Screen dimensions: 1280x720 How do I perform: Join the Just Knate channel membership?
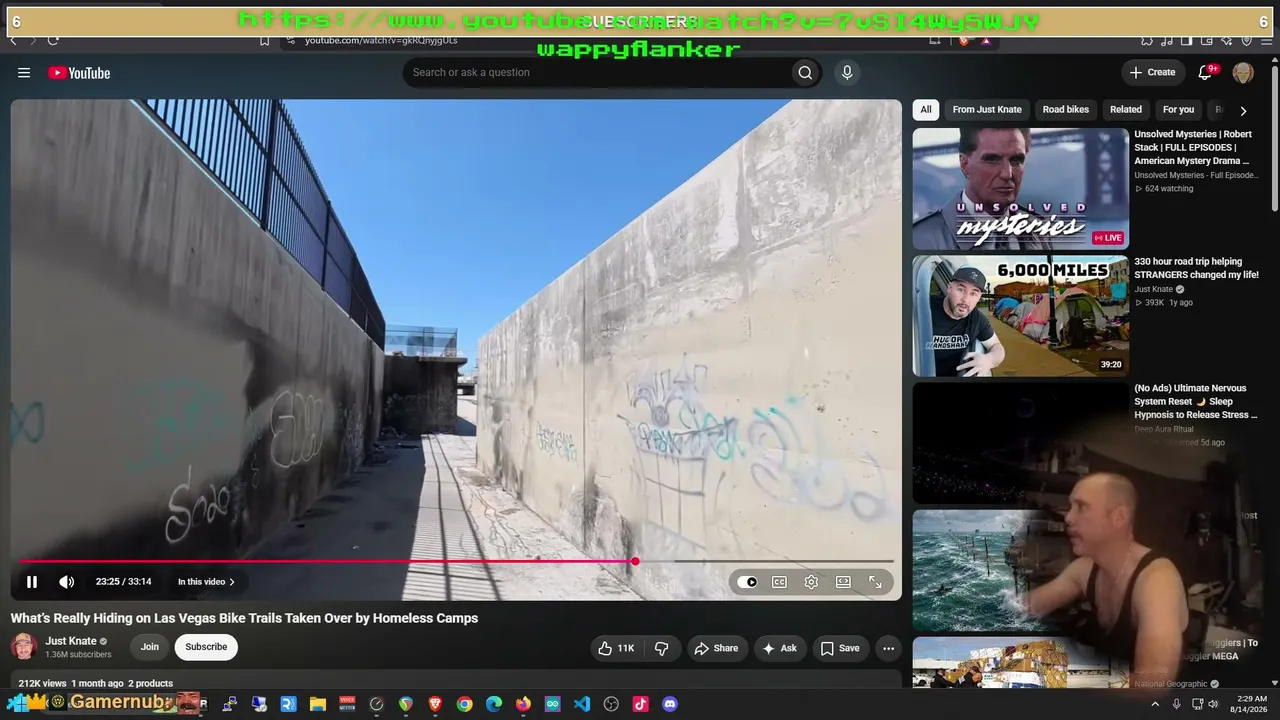[149, 647]
